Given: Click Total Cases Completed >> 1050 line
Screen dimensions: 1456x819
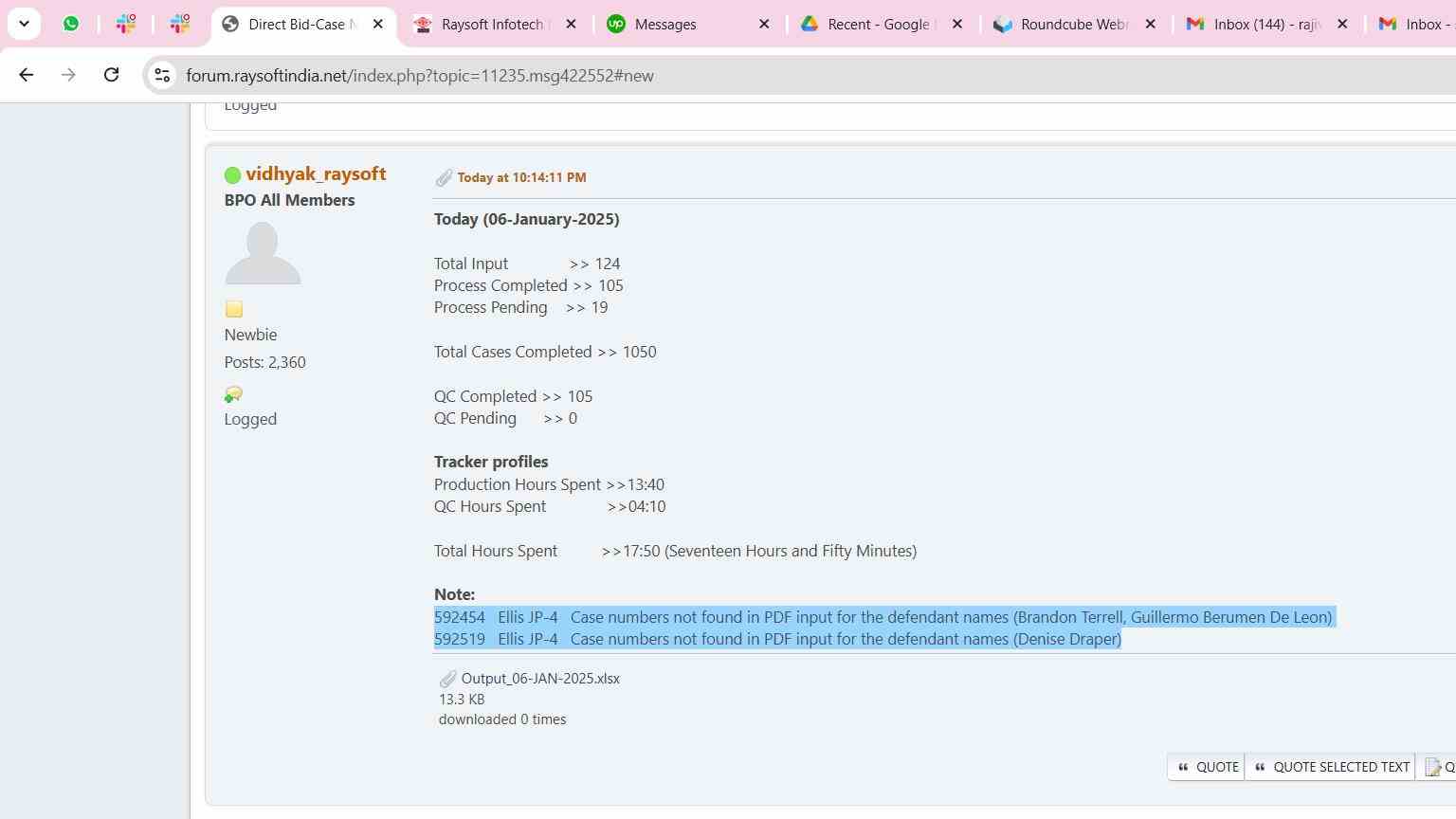Looking at the screenshot, I should click(545, 352).
